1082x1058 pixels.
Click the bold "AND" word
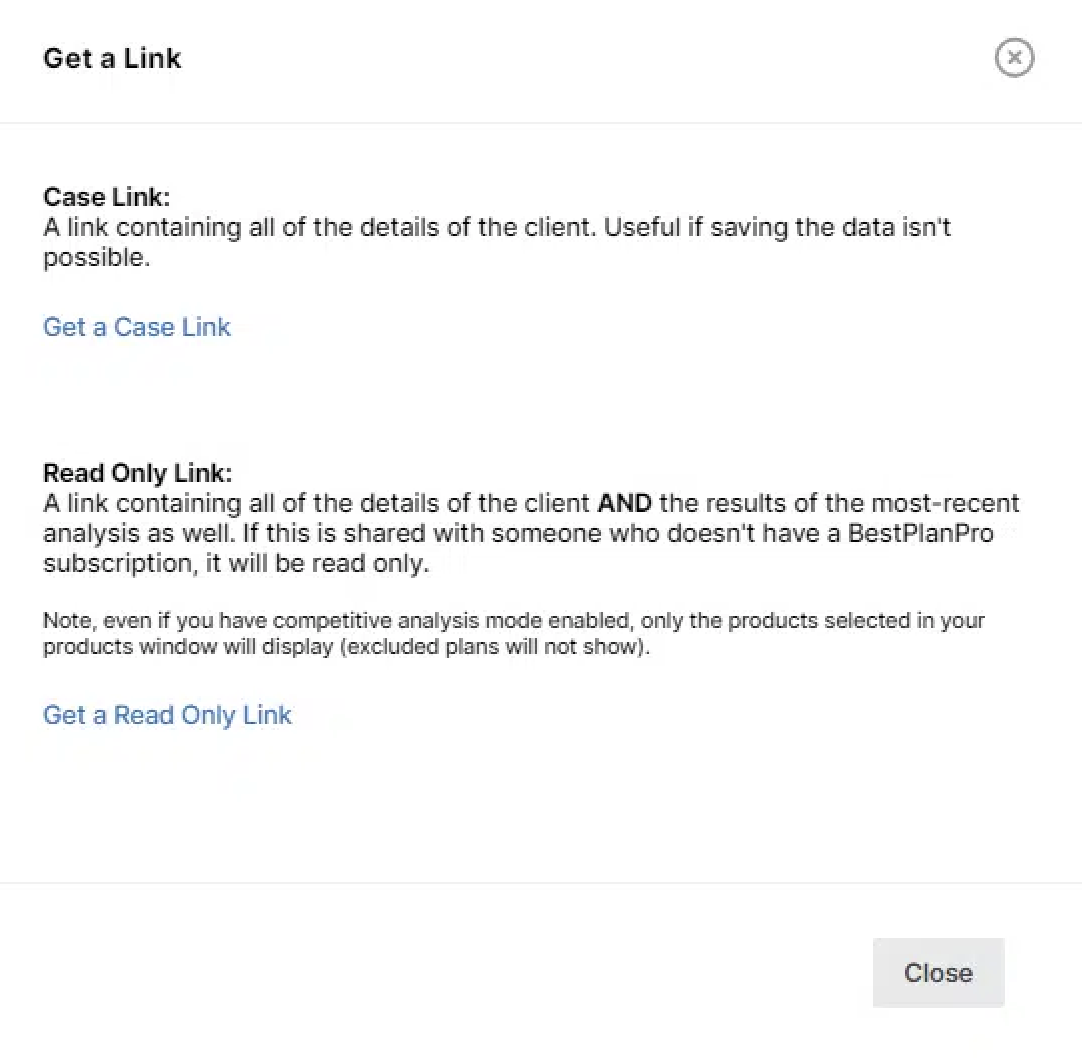click(624, 503)
